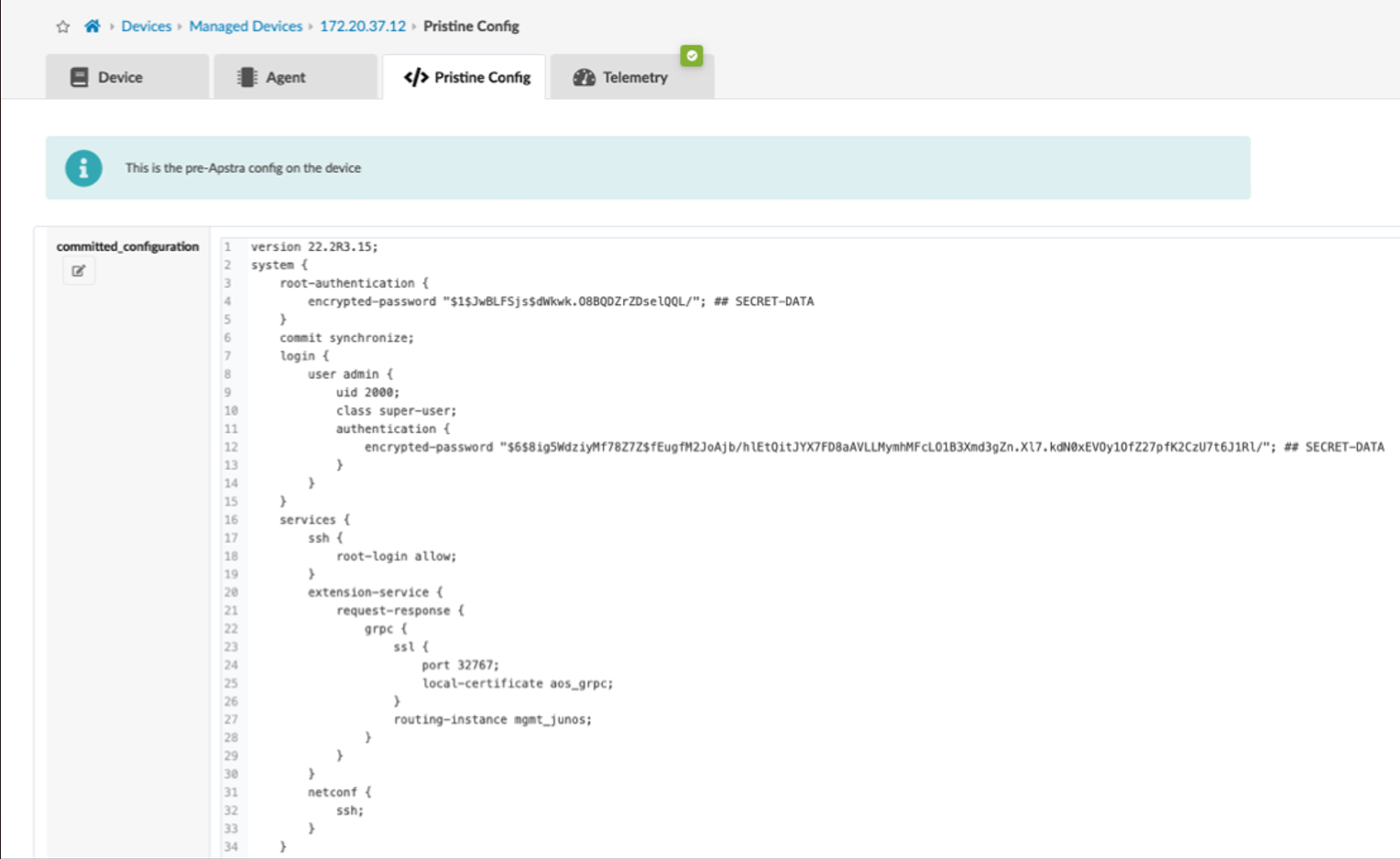The width and height of the screenshot is (1400, 859).
Task: Navigate to Managed Devices breadcrumb link
Action: [x=246, y=27]
